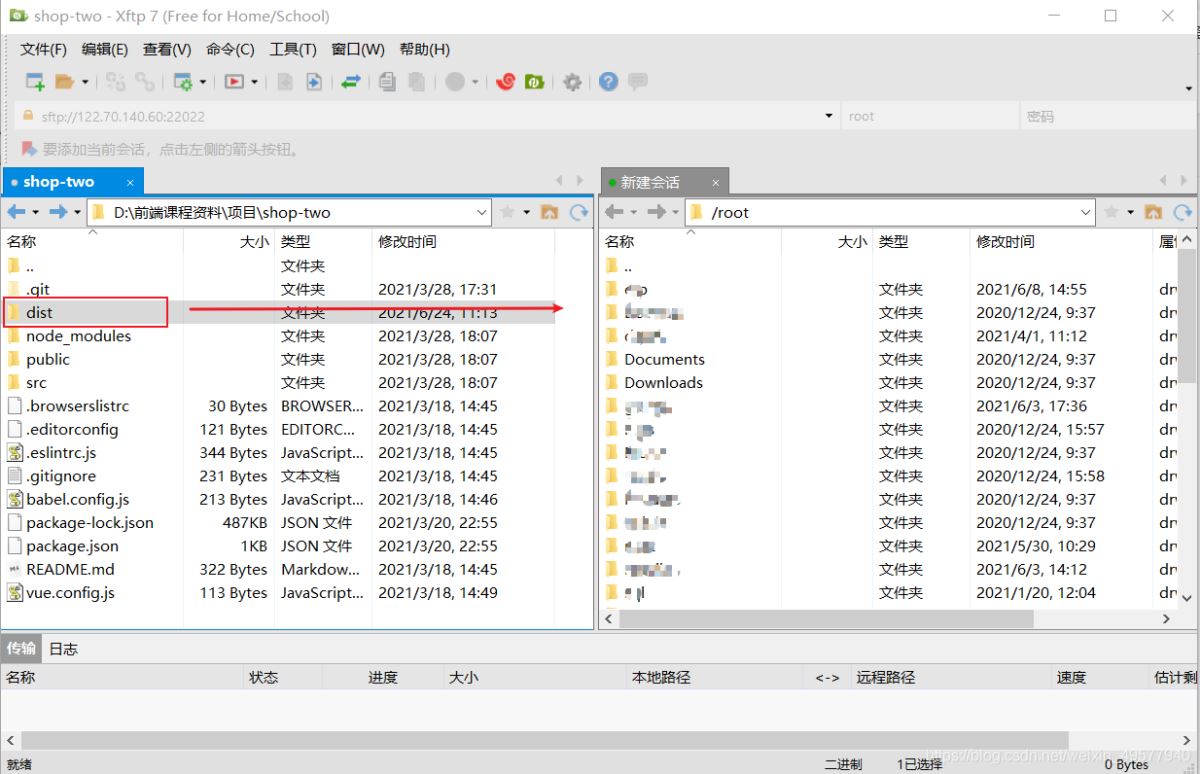Select the dist folder in local pane
This screenshot has width=1200, height=774.
[40, 313]
